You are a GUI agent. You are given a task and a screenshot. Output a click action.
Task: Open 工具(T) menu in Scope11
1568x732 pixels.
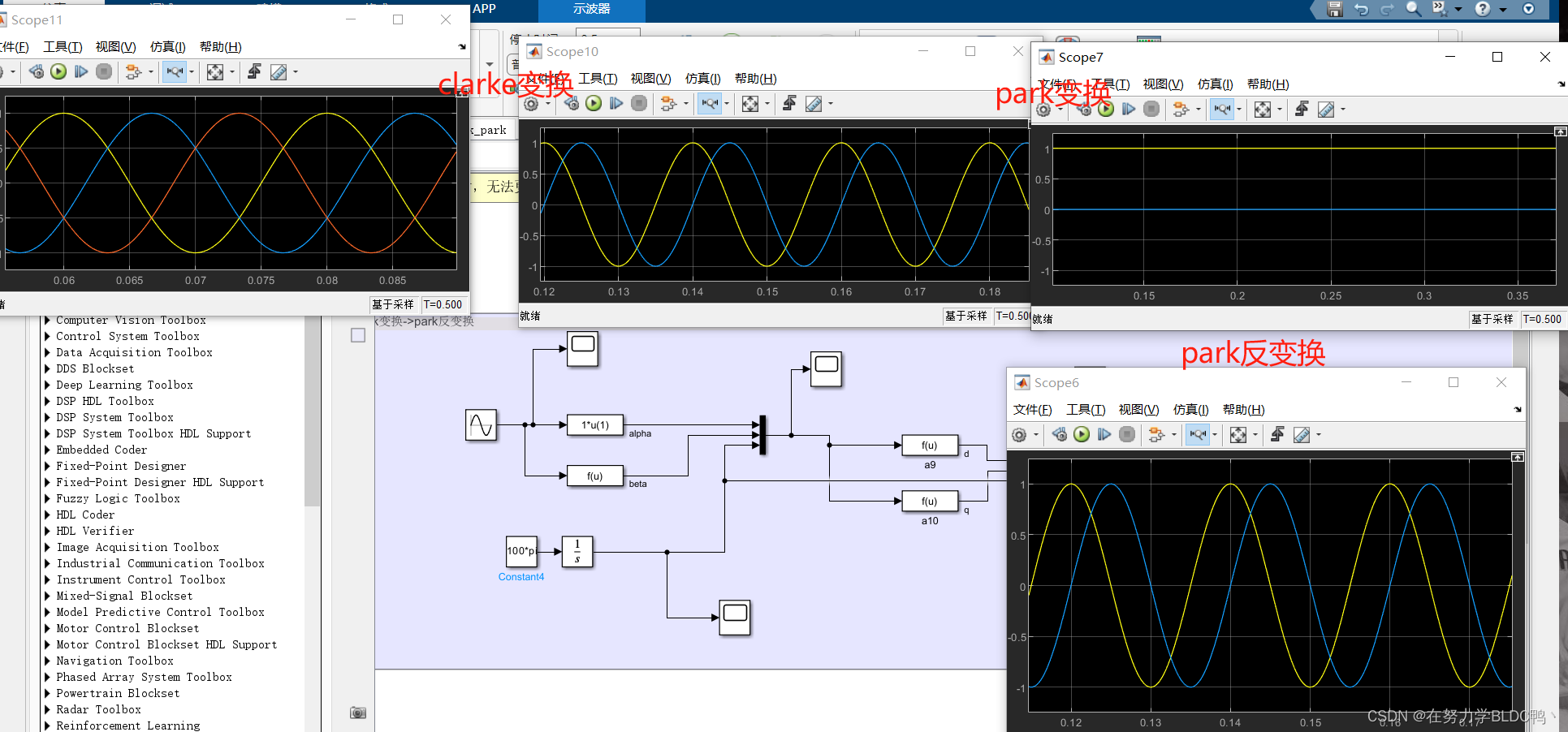(x=63, y=47)
